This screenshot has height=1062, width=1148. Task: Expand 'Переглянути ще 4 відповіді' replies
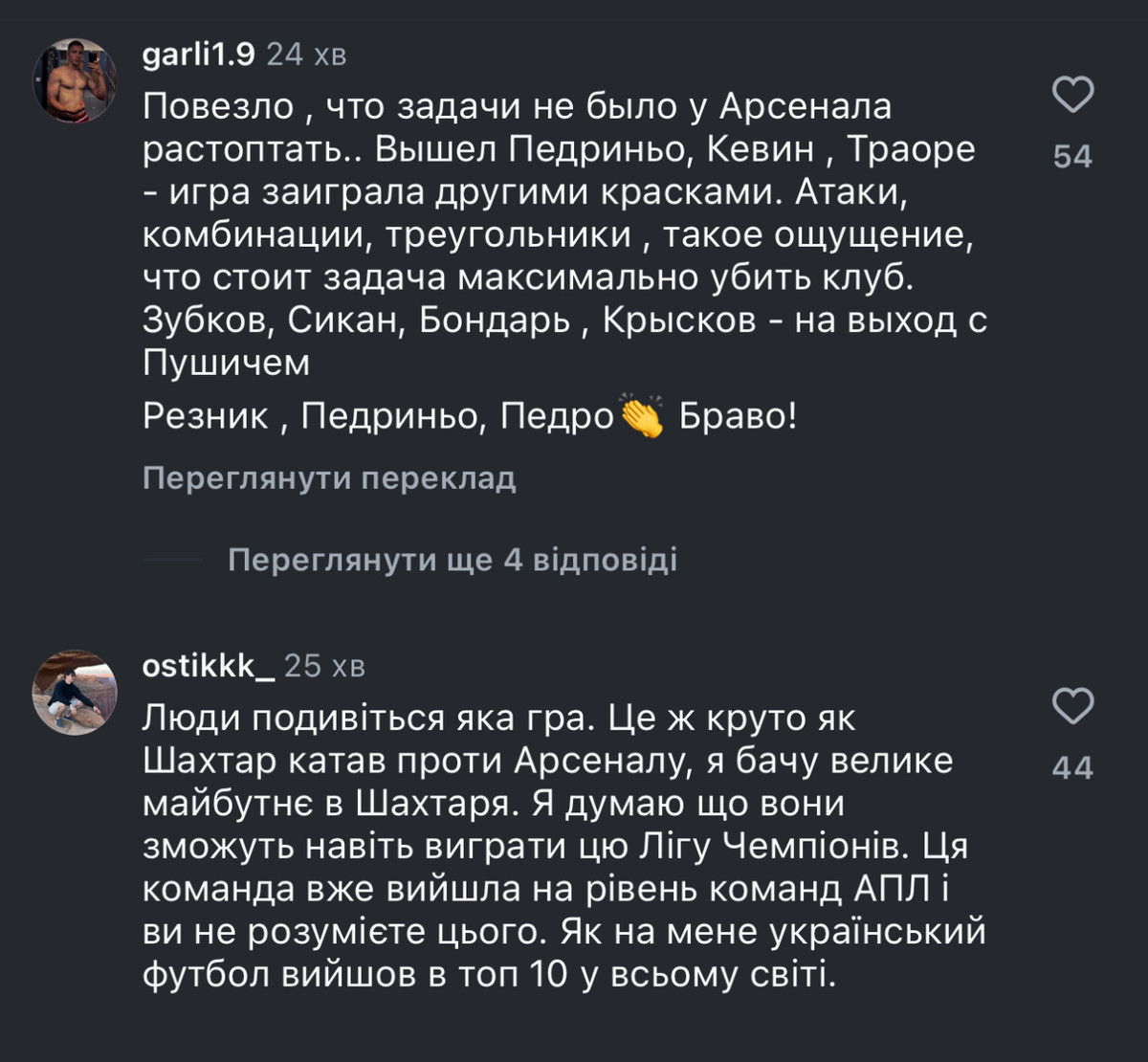click(x=453, y=560)
